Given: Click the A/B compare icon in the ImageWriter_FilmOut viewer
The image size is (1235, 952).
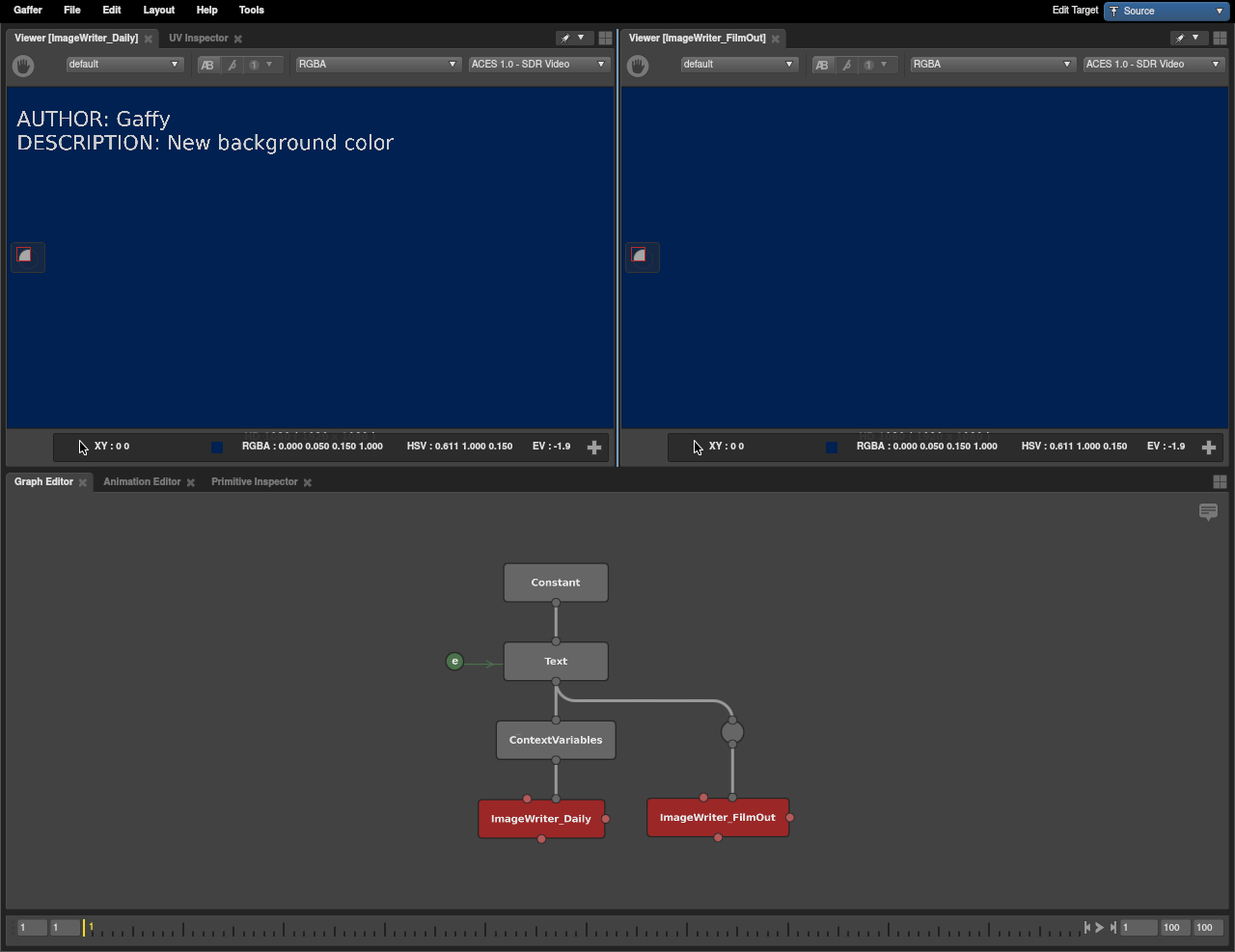Looking at the screenshot, I should click(822, 65).
